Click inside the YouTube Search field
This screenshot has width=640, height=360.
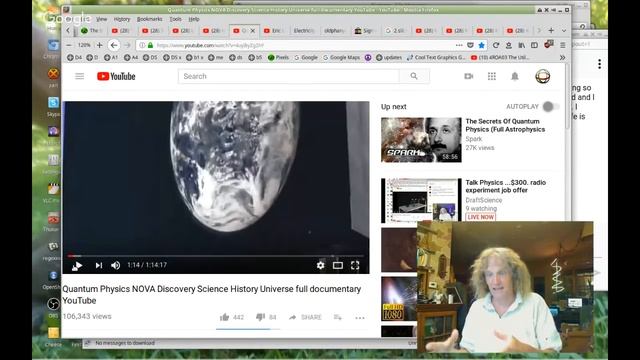[289, 76]
